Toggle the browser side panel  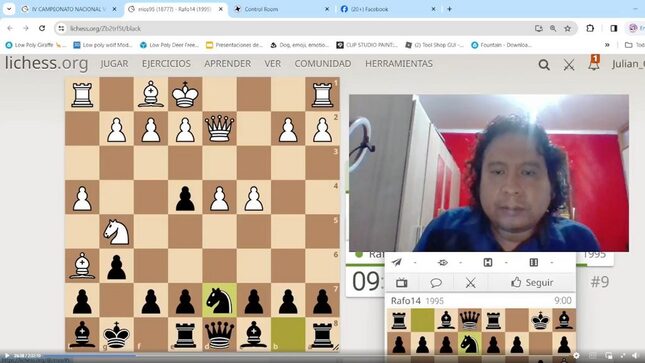coord(614,28)
